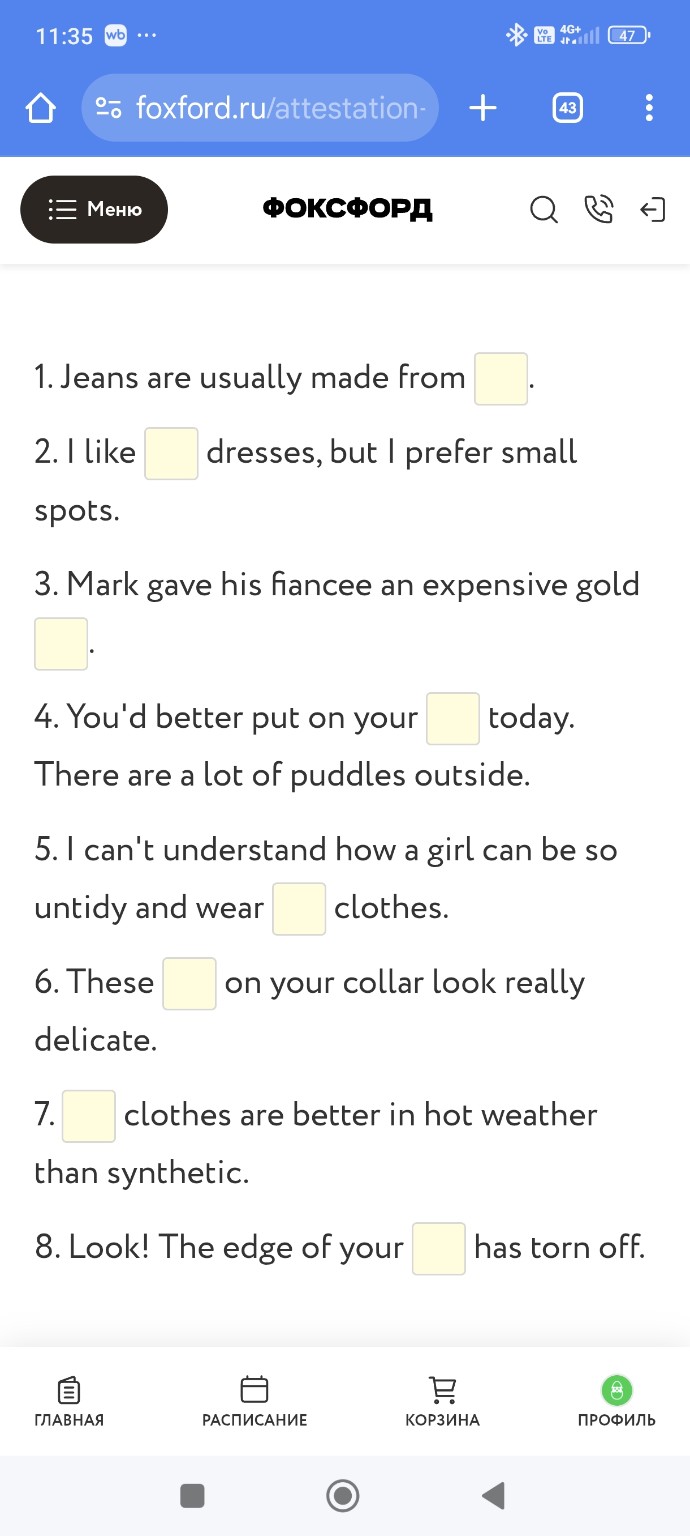Choose blank after 'put on your'
Image resolution: width=690 pixels, height=1536 pixels.
(x=452, y=718)
